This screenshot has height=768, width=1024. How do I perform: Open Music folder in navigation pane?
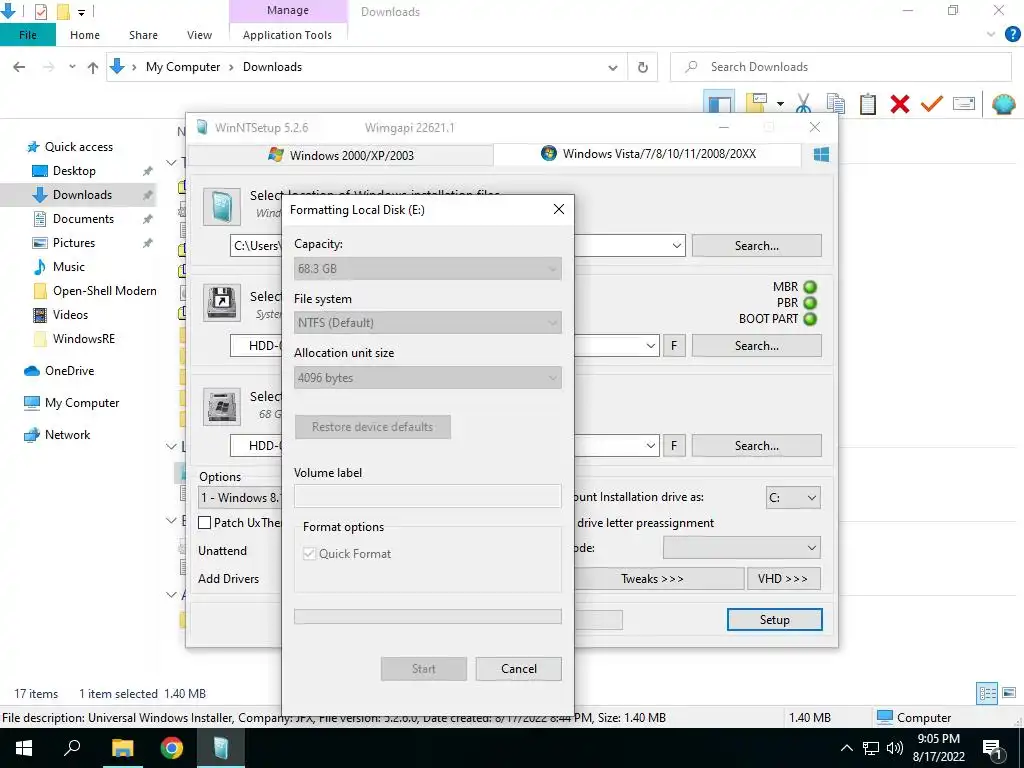tap(69, 266)
